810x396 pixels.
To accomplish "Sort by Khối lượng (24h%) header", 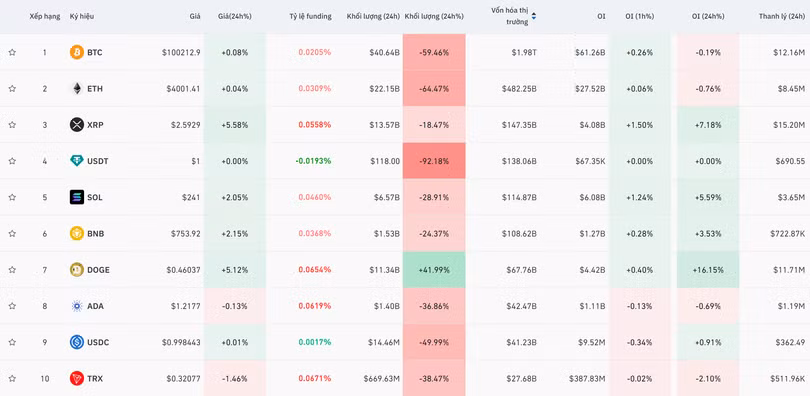I will (x=434, y=17).
